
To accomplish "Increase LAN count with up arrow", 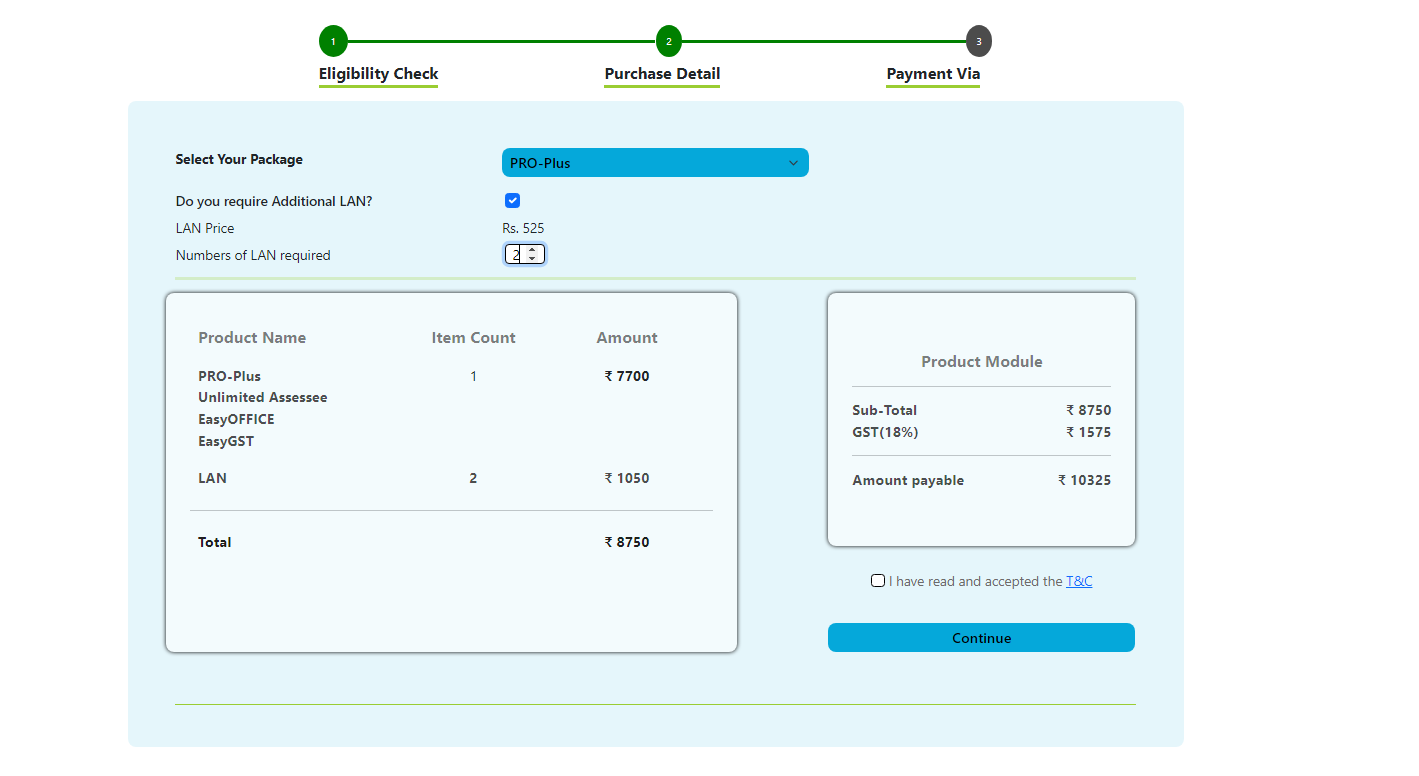I will coord(532,250).
